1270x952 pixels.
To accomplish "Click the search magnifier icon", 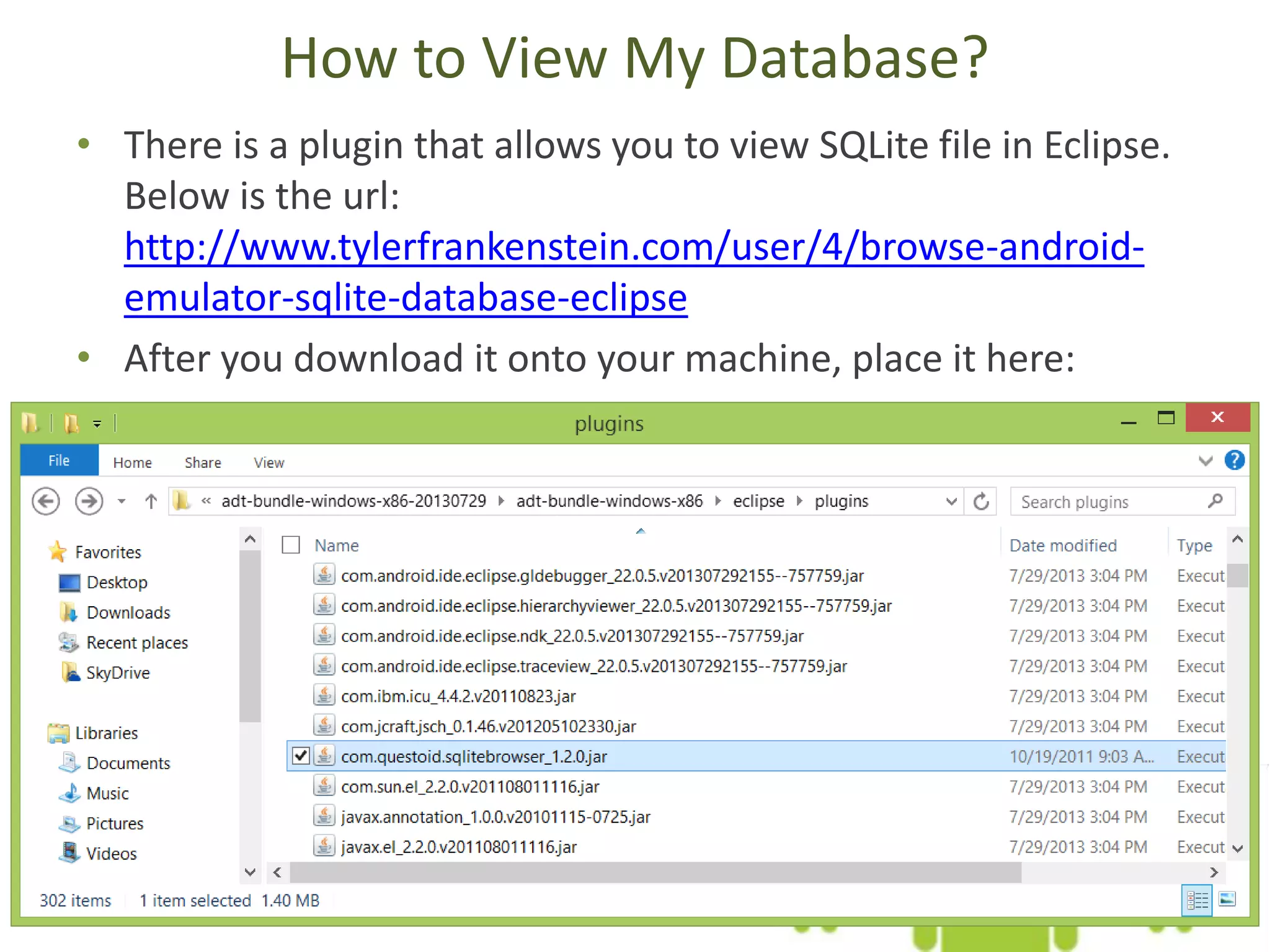I will [x=1215, y=501].
